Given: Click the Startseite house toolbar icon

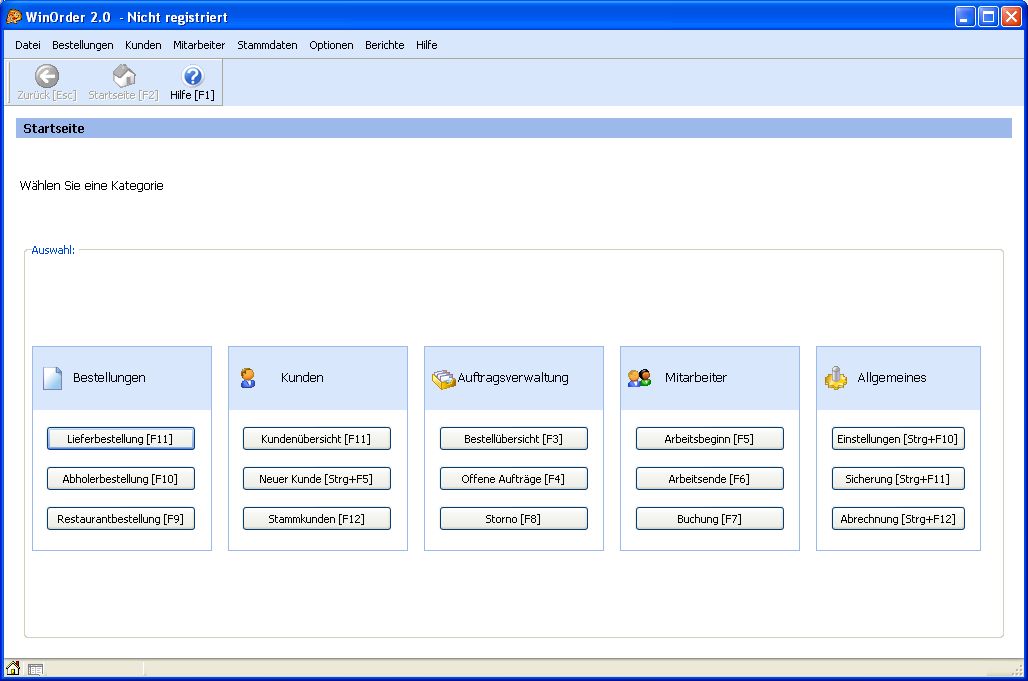Looking at the screenshot, I should [x=124, y=76].
